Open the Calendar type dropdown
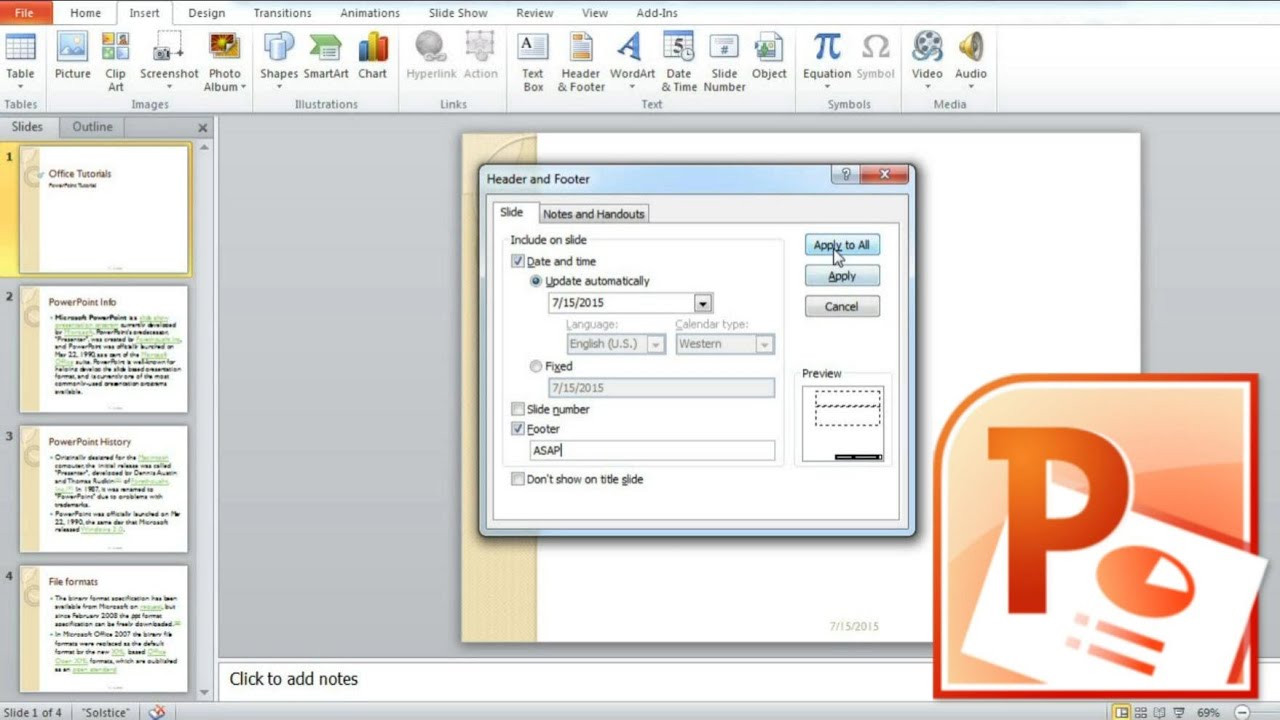Image resolution: width=1280 pixels, height=720 pixels. (x=764, y=344)
